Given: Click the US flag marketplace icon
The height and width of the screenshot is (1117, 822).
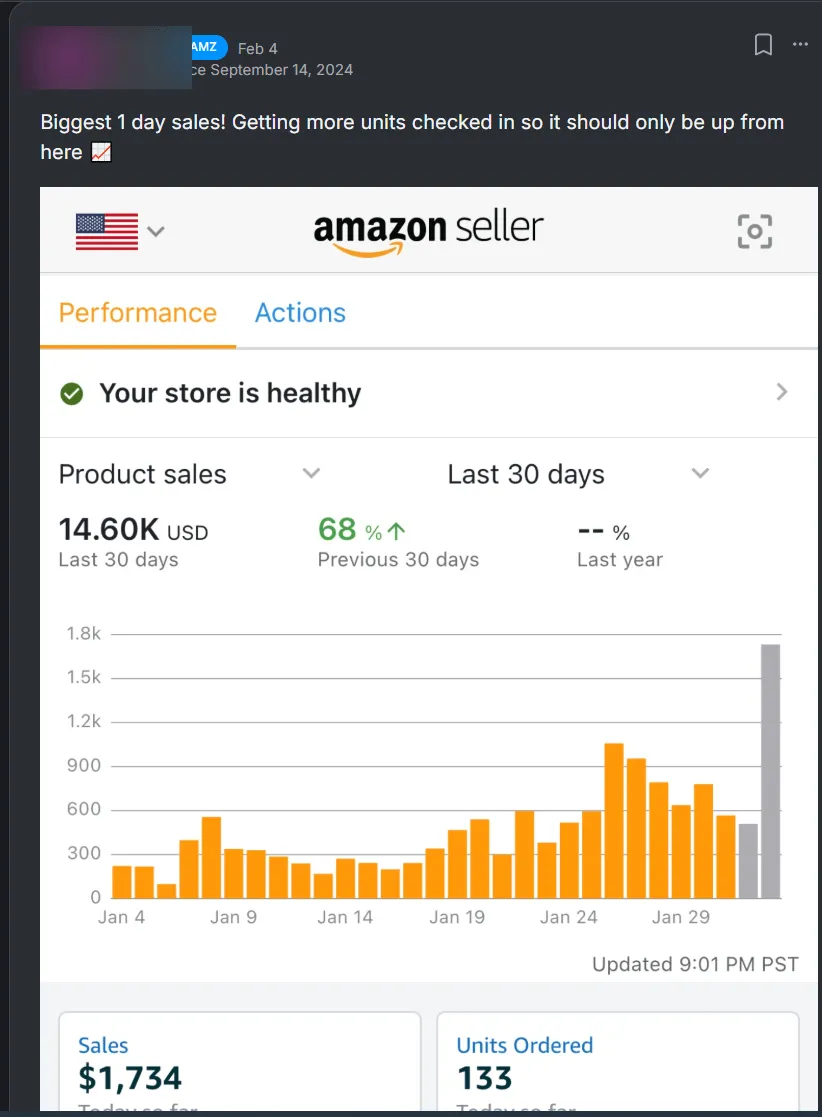Looking at the screenshot, I should pyautogui.click(x=107, y=232).
